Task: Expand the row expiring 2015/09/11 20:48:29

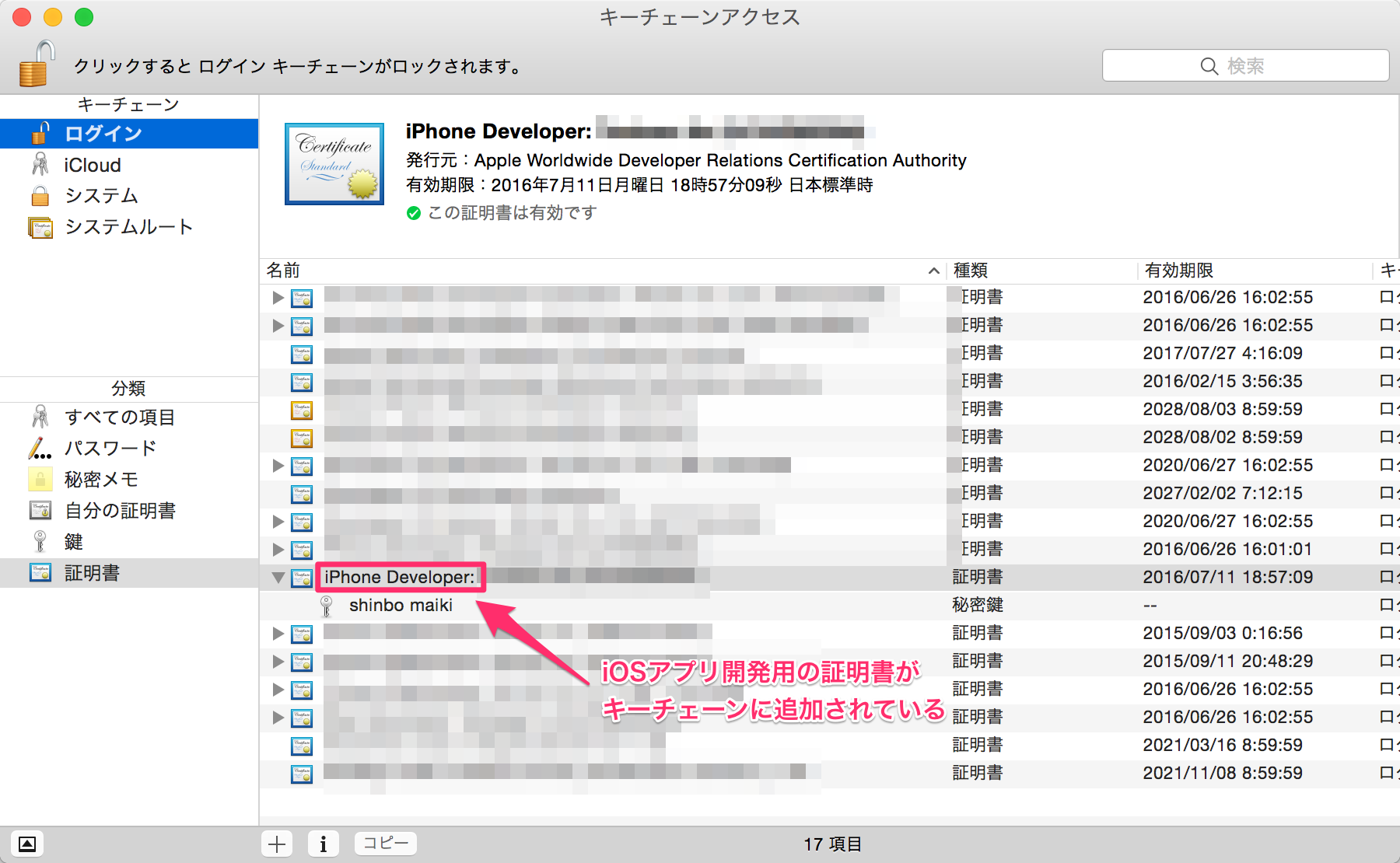Action: point(278,662)
